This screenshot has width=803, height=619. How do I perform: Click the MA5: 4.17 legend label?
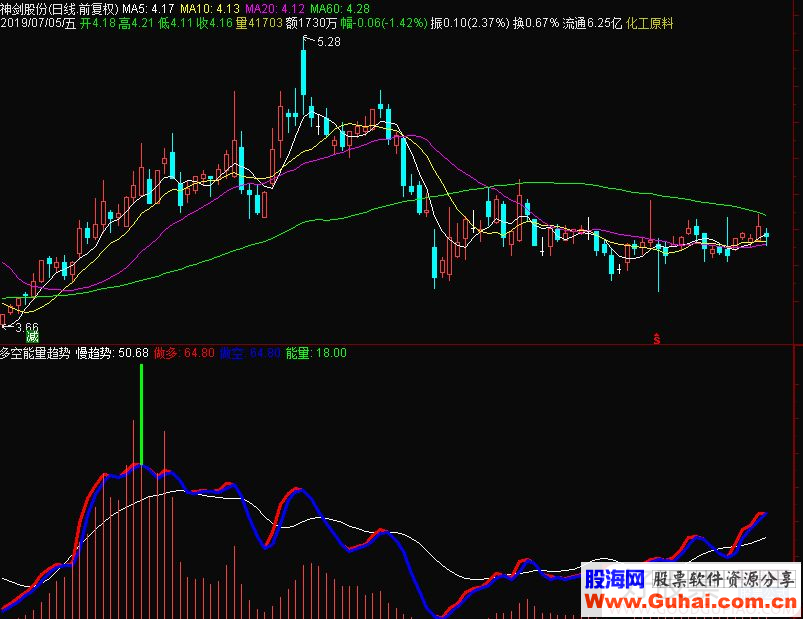pos(148,9)
